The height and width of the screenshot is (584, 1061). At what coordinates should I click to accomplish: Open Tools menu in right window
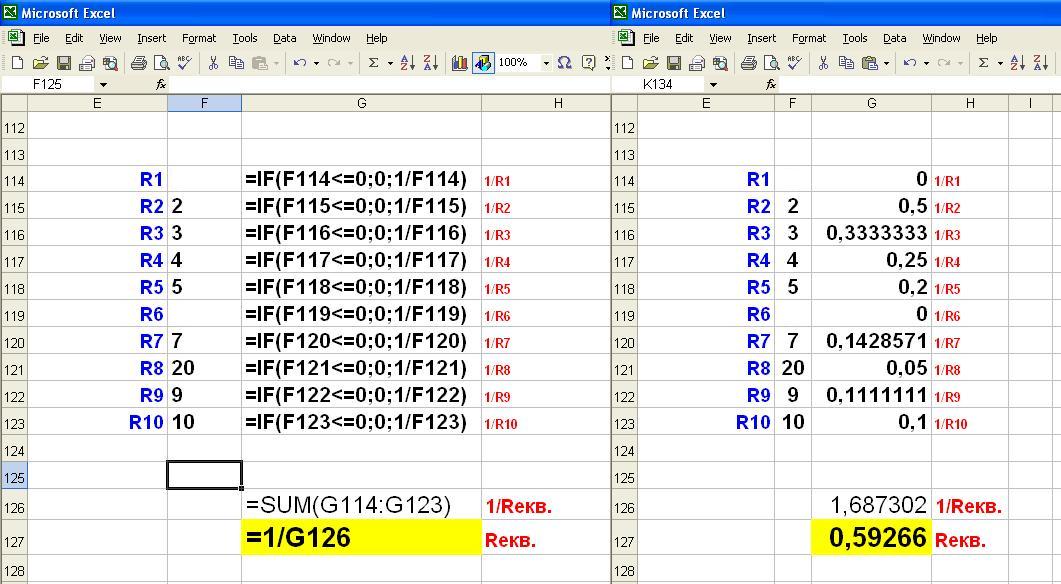855,39
